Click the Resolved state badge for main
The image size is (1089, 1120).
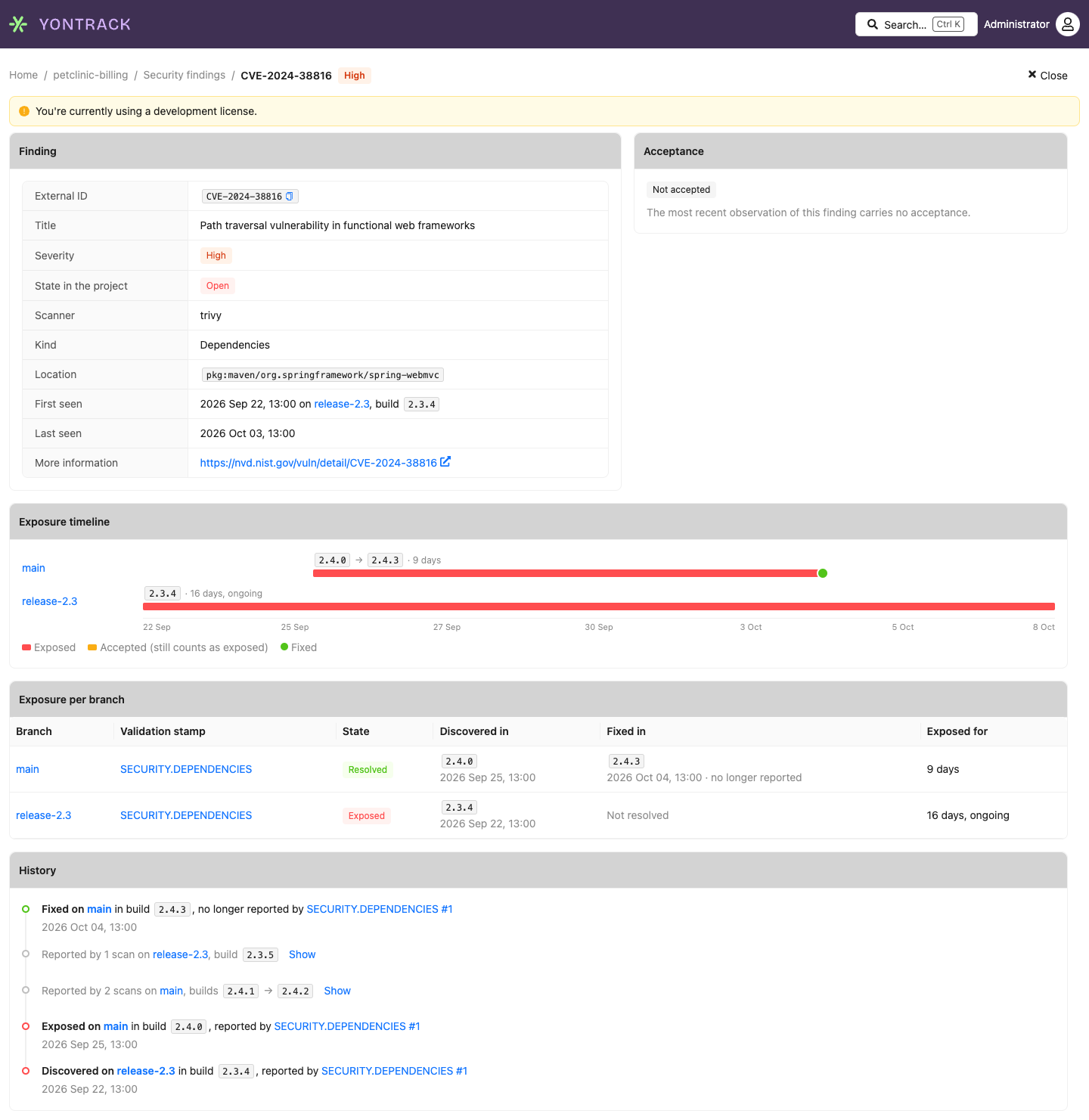[368, 770]
